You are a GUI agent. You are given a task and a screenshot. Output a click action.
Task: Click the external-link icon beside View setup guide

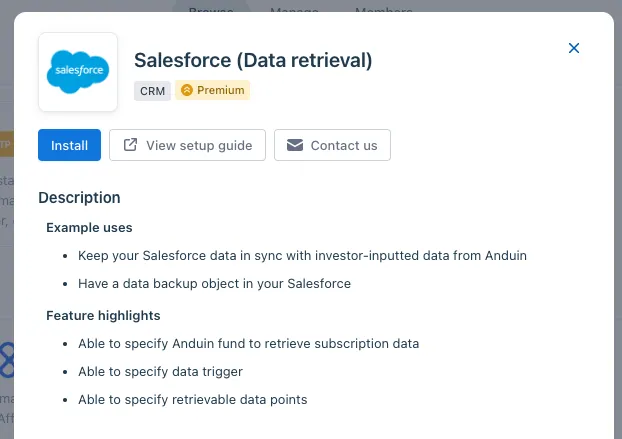pos(130,145)
